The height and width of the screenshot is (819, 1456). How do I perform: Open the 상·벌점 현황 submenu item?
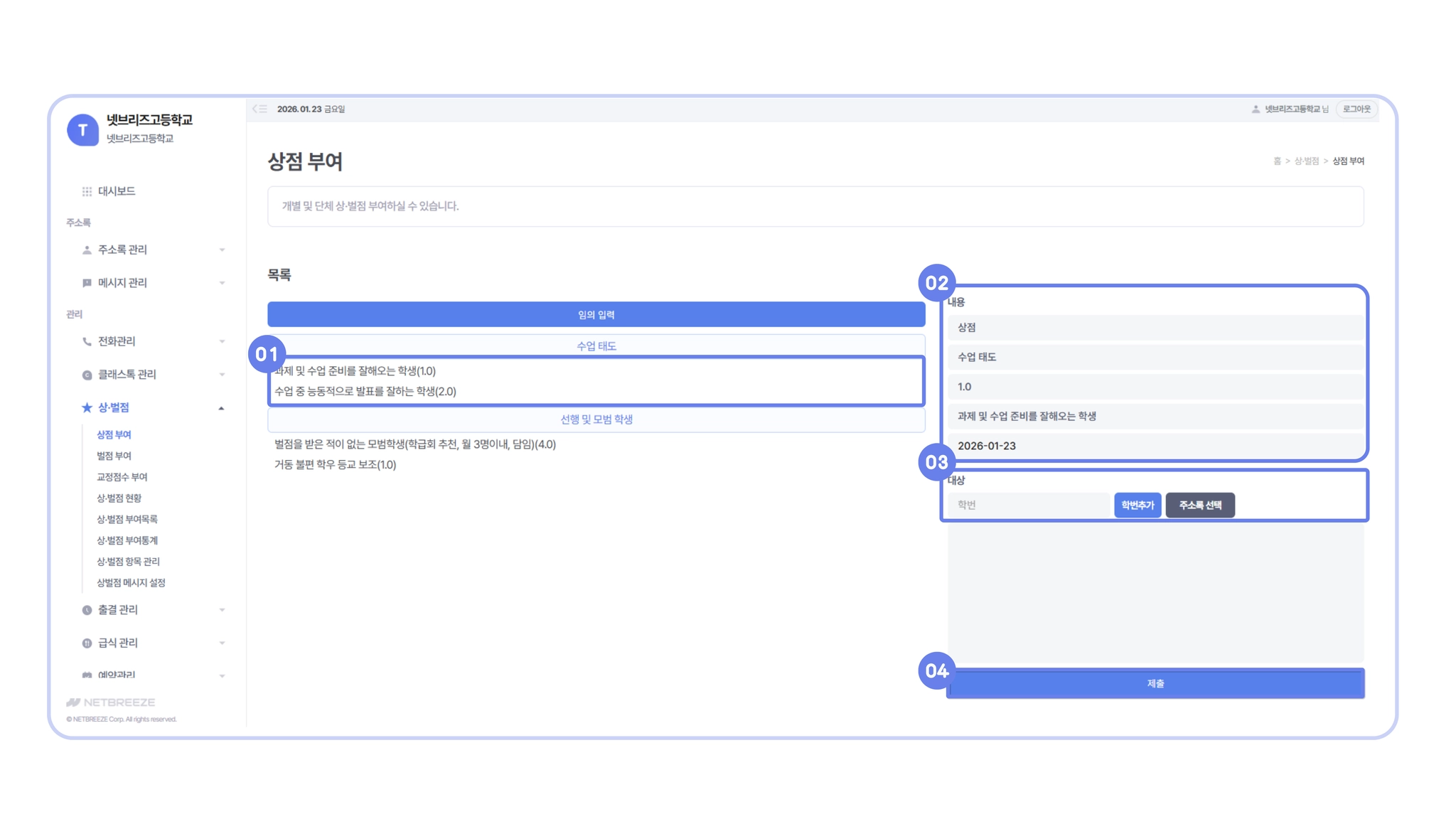click(119, 498)
